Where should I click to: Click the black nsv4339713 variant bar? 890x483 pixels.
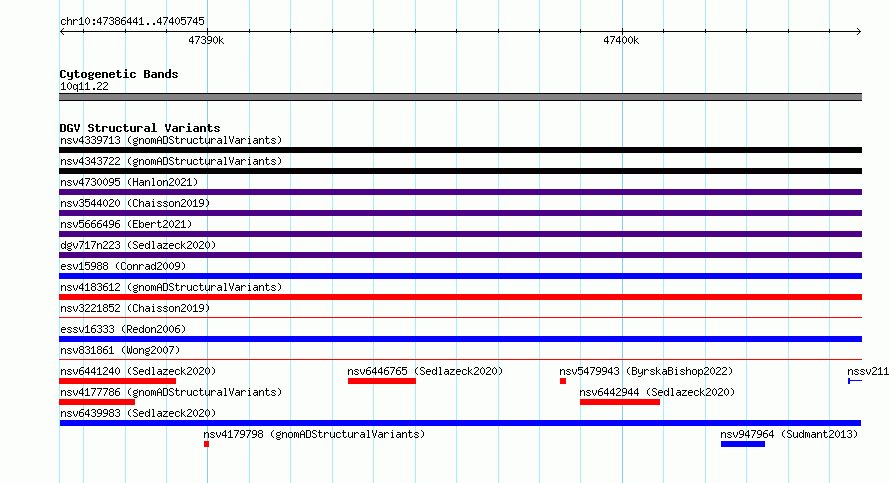coord(460,150)
